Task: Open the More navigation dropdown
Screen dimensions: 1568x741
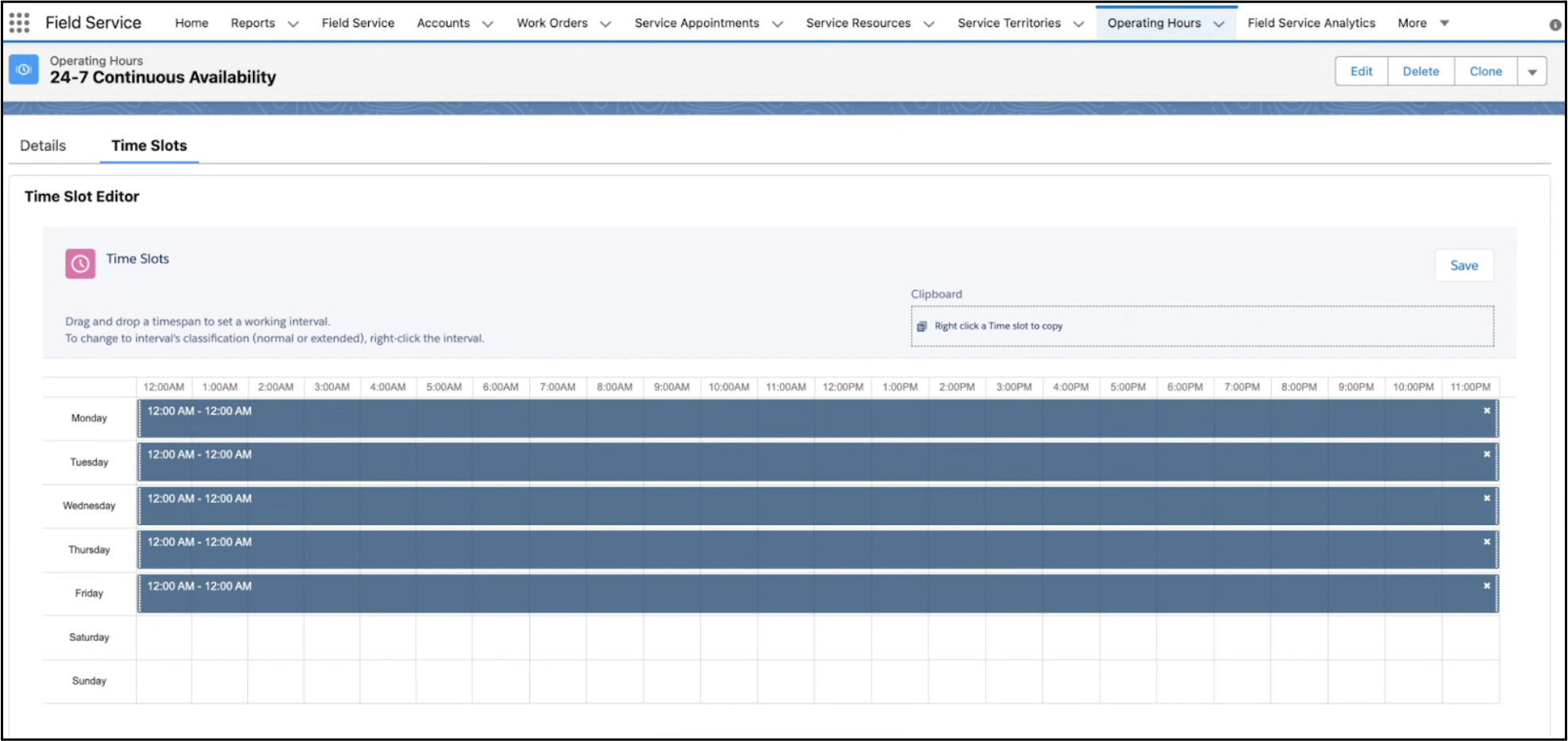Action: pos(1424,23)
